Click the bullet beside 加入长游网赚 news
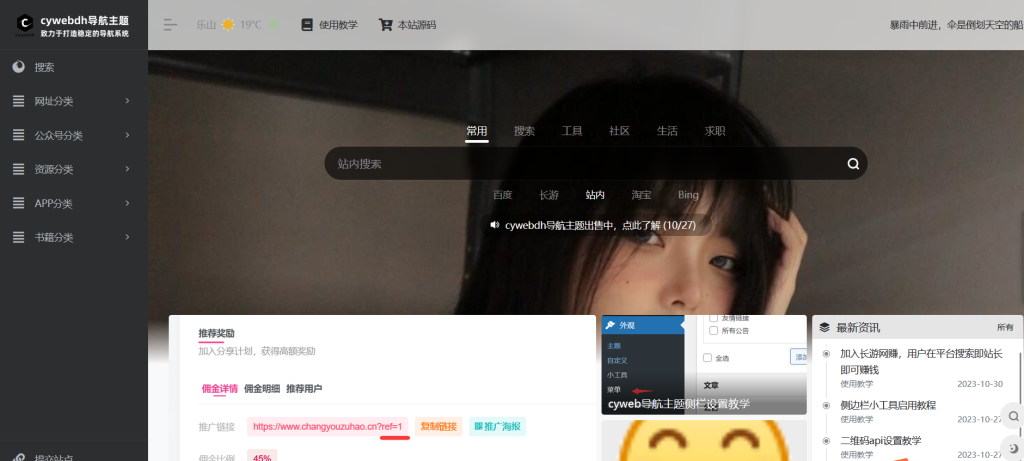1024x461 pixels. point(826,353)
